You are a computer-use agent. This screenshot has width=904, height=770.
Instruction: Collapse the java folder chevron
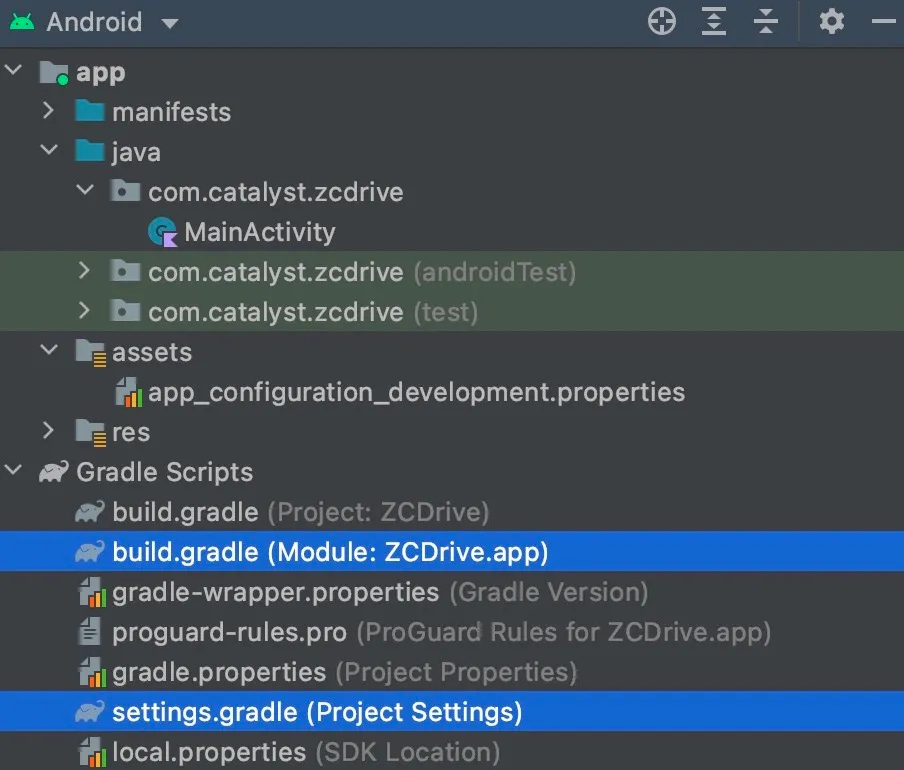(x=49, y=150)
